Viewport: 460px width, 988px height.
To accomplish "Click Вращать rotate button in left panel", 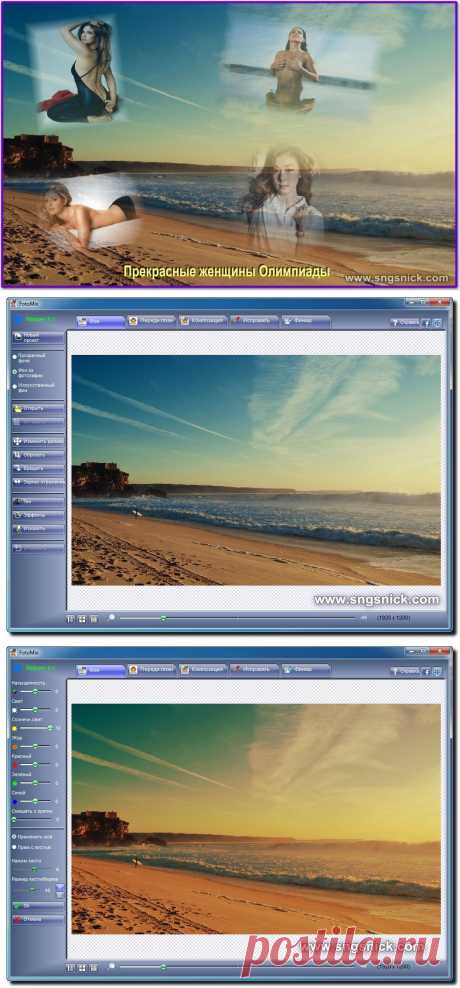I will click(x=38, y=468).
